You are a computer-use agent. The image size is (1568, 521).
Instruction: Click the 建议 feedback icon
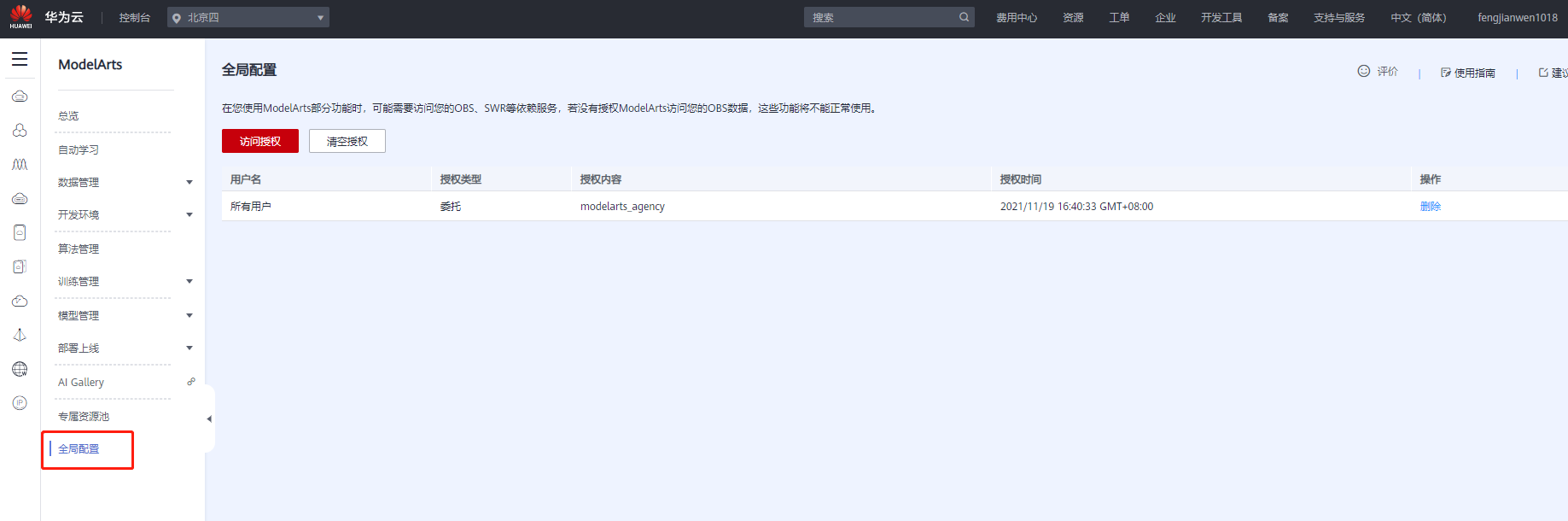pos(1543,73)
